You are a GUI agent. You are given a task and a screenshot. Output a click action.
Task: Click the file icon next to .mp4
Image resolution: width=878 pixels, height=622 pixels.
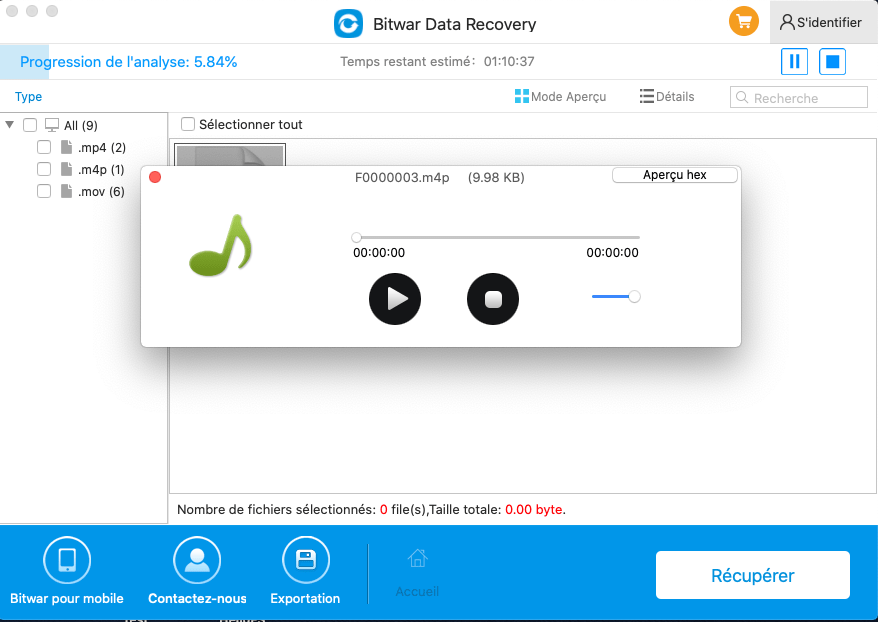pyautogui.click(x=66, y=147)
